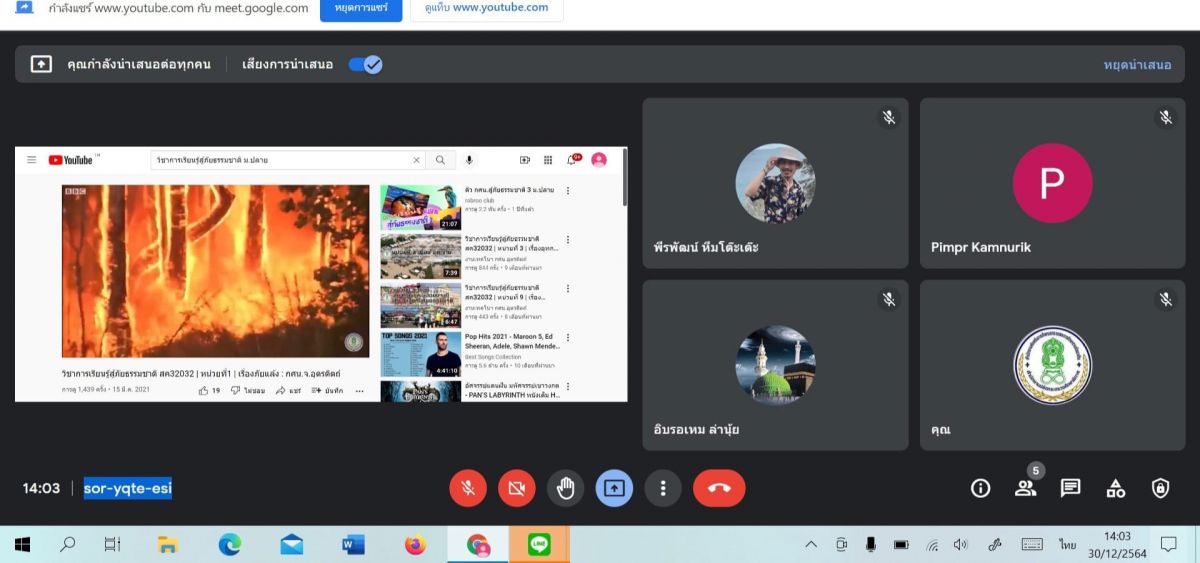
Task: Click the present screen icon
Action: pyautogui.click(x=614, y=488)
